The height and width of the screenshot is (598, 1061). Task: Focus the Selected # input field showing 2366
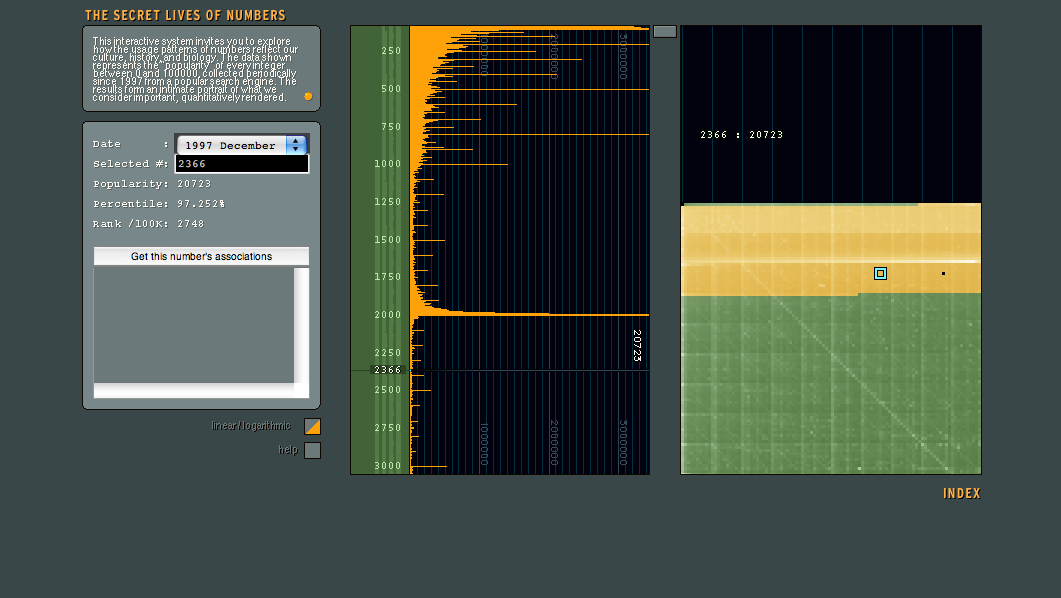242,164
